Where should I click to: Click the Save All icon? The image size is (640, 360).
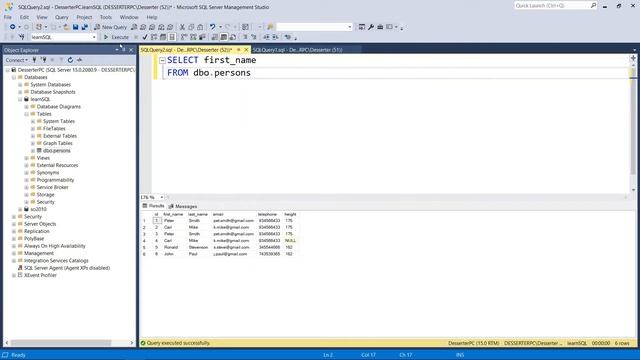[84, 27]
